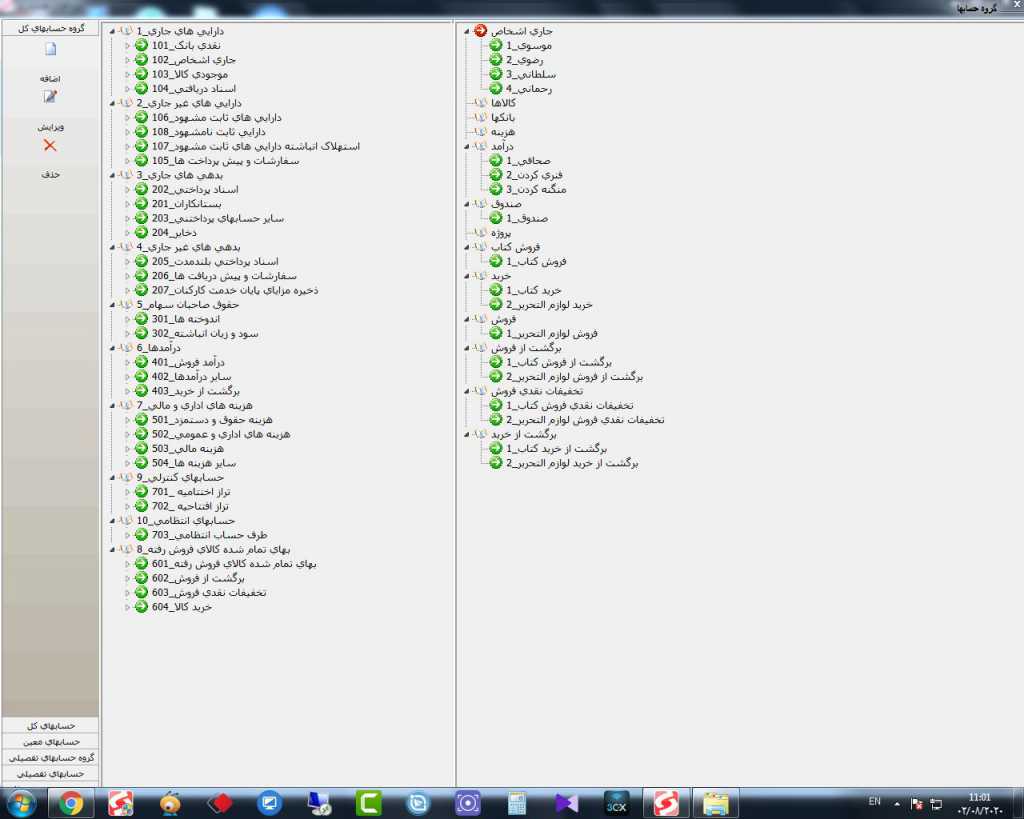This screenshot has height=819, width=1024.
Task: Click the ویرایش (edit) pencil icon
Action: 51,97
